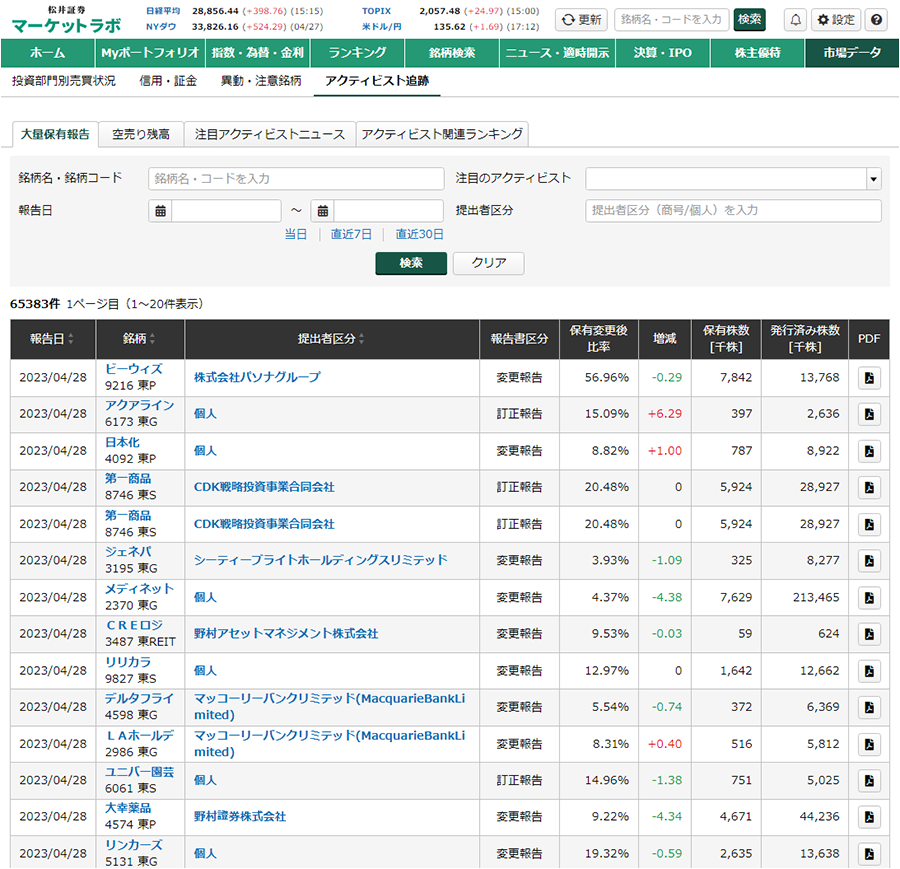Viewport: 900px width, 869px height.
Task: Go to 異動・注意銘柄 submenu
Action: click(x=261, y=81)
